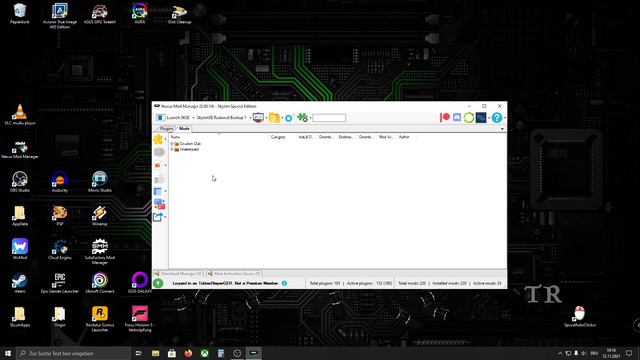
Task: Open the Epic Games Launcher desktop icon
Action: click(60, 283)
